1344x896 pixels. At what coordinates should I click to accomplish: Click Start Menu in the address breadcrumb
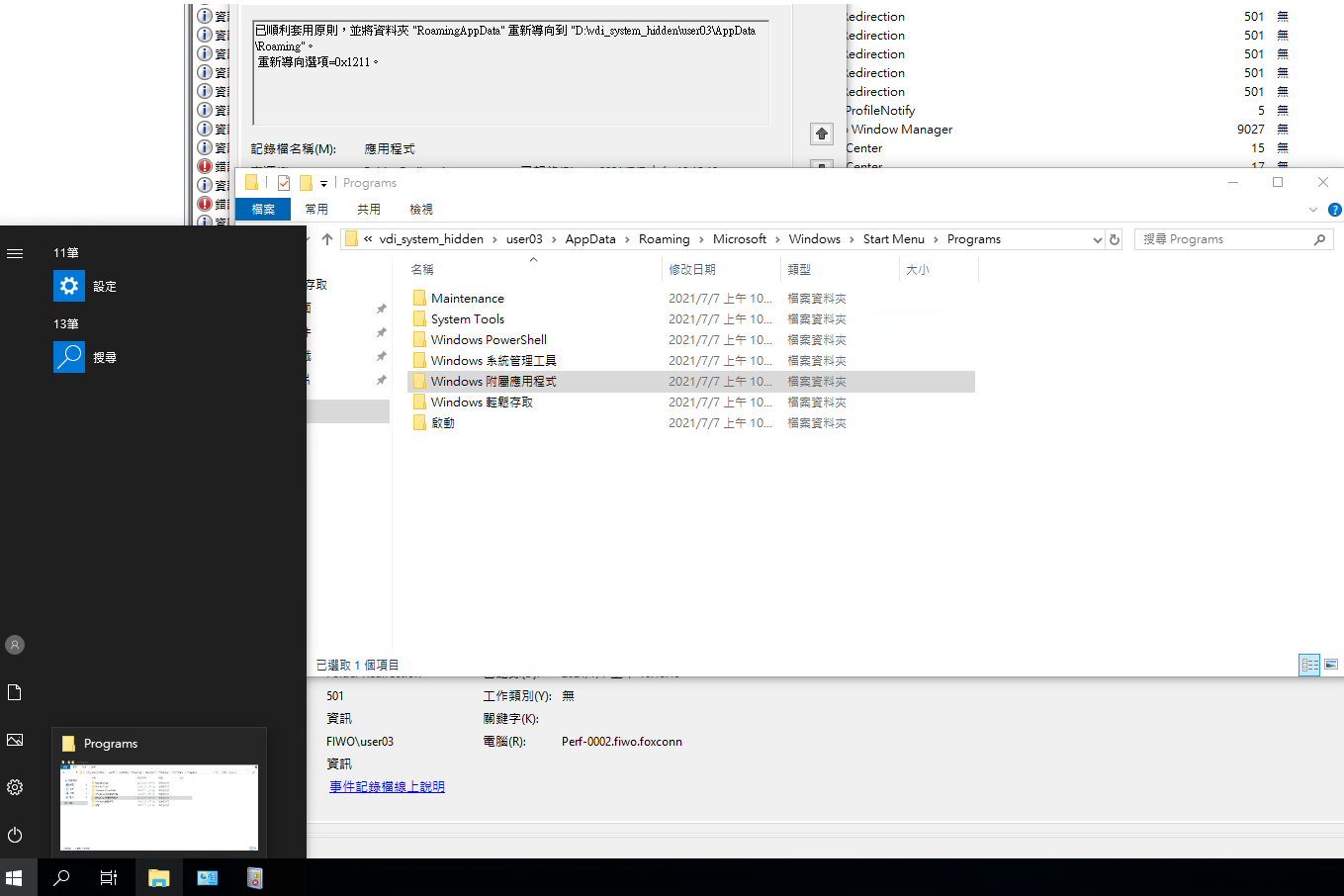click(x=894, y=239)
